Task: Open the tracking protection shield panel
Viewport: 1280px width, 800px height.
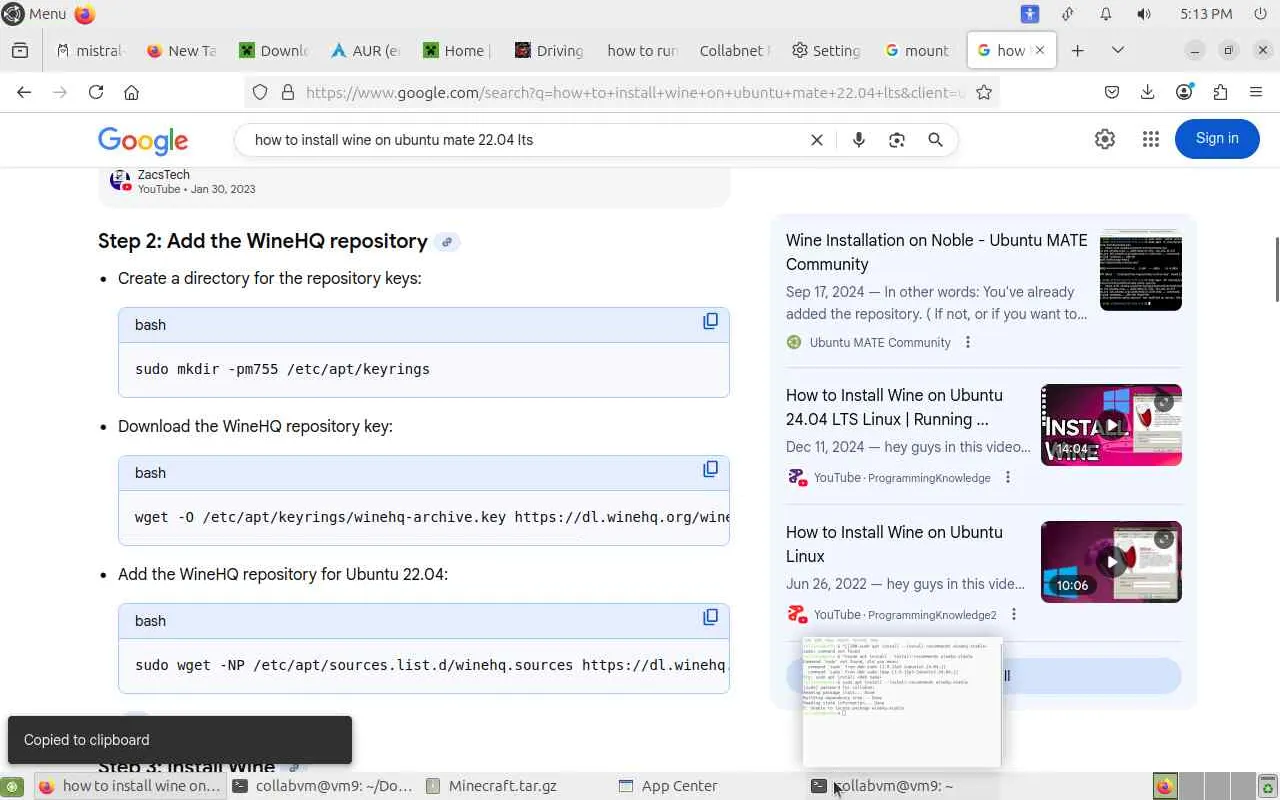Action: pos(260,92)
